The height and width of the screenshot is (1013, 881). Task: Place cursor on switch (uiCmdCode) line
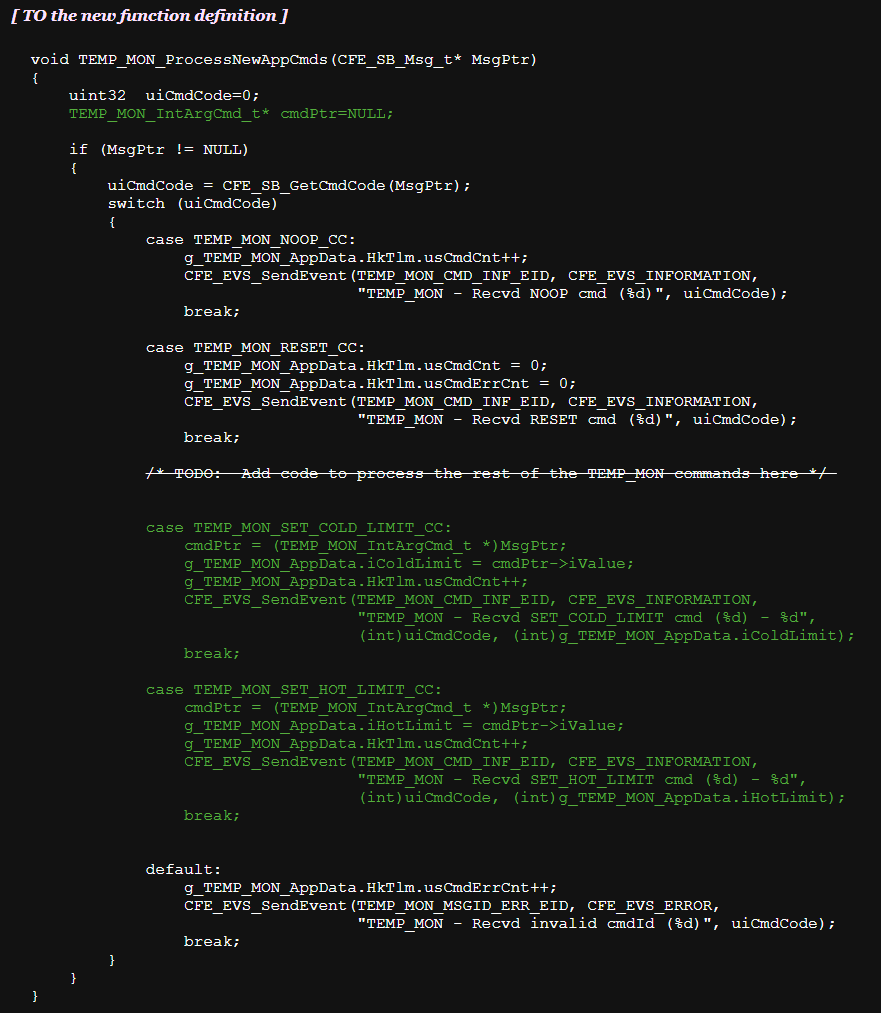tap(192, 204)
